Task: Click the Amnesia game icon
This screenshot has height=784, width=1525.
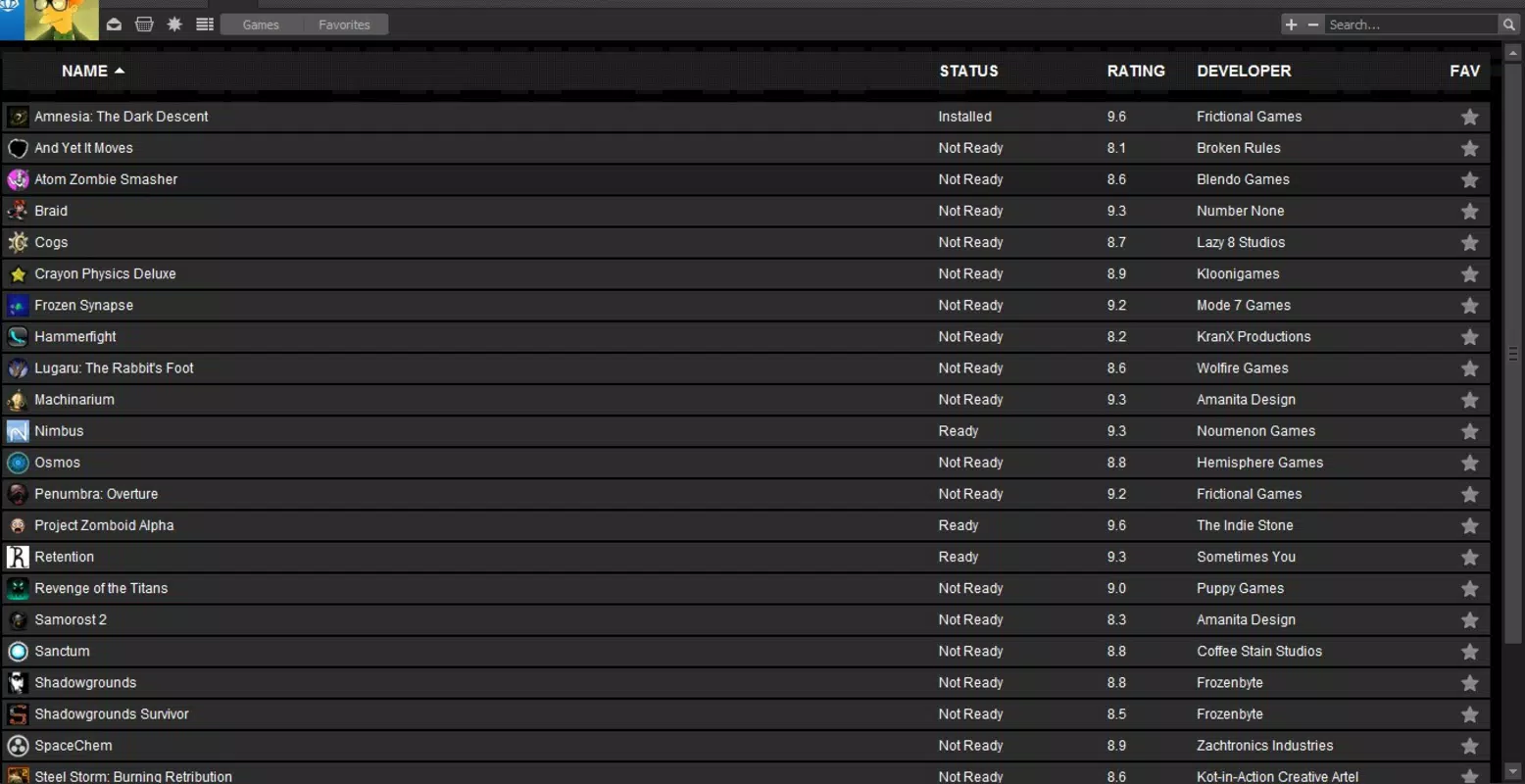Action: (x=18, y=117)
